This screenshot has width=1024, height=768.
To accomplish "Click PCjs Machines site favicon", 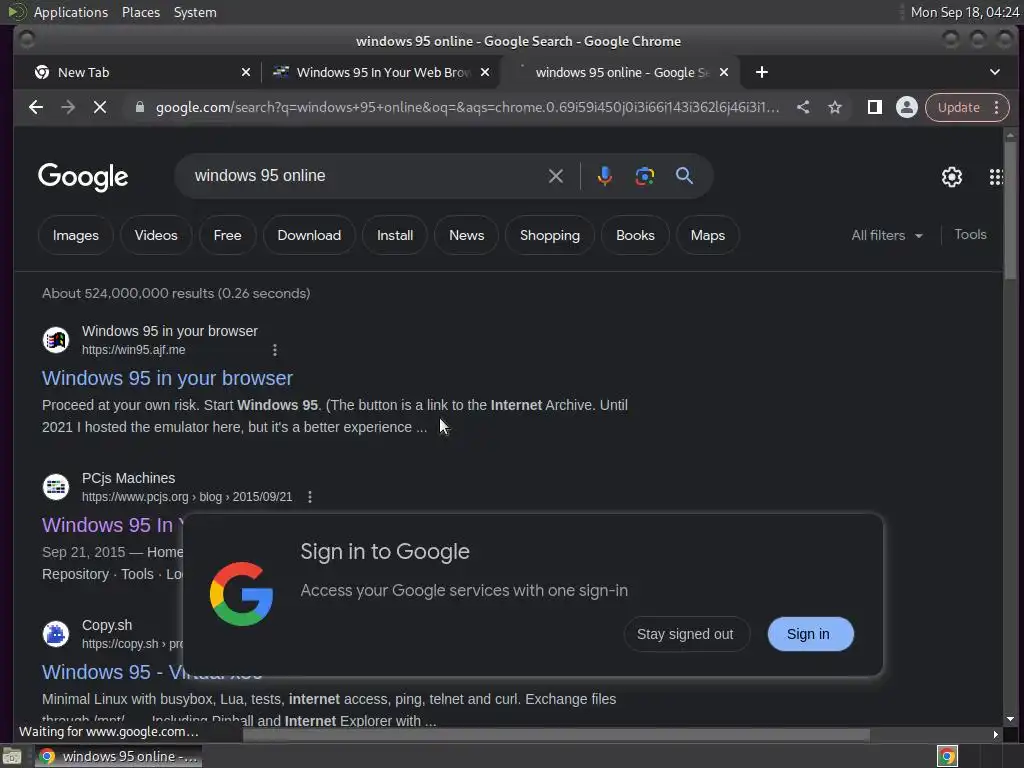I will (x=56, y=487).
